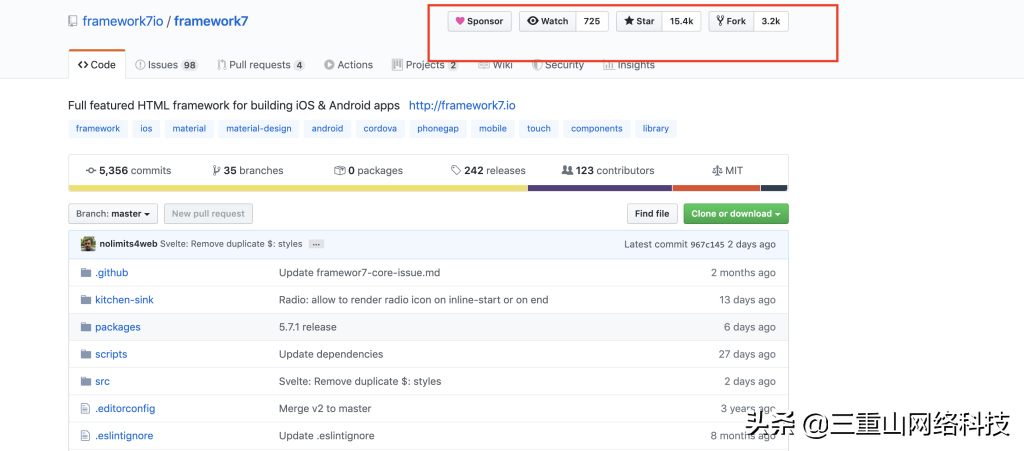Click the orange-red language bar segment
This screenshot has height=451, width=1024.
point(716,189)
